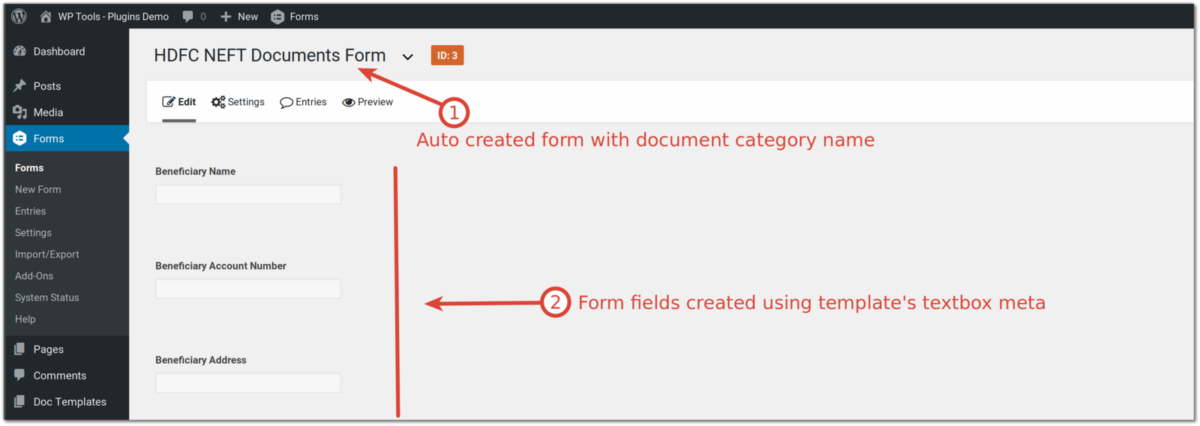
Task: Click the Beneficiary Account Number input field
Action: pyautogui.click(x=248, y=289)
